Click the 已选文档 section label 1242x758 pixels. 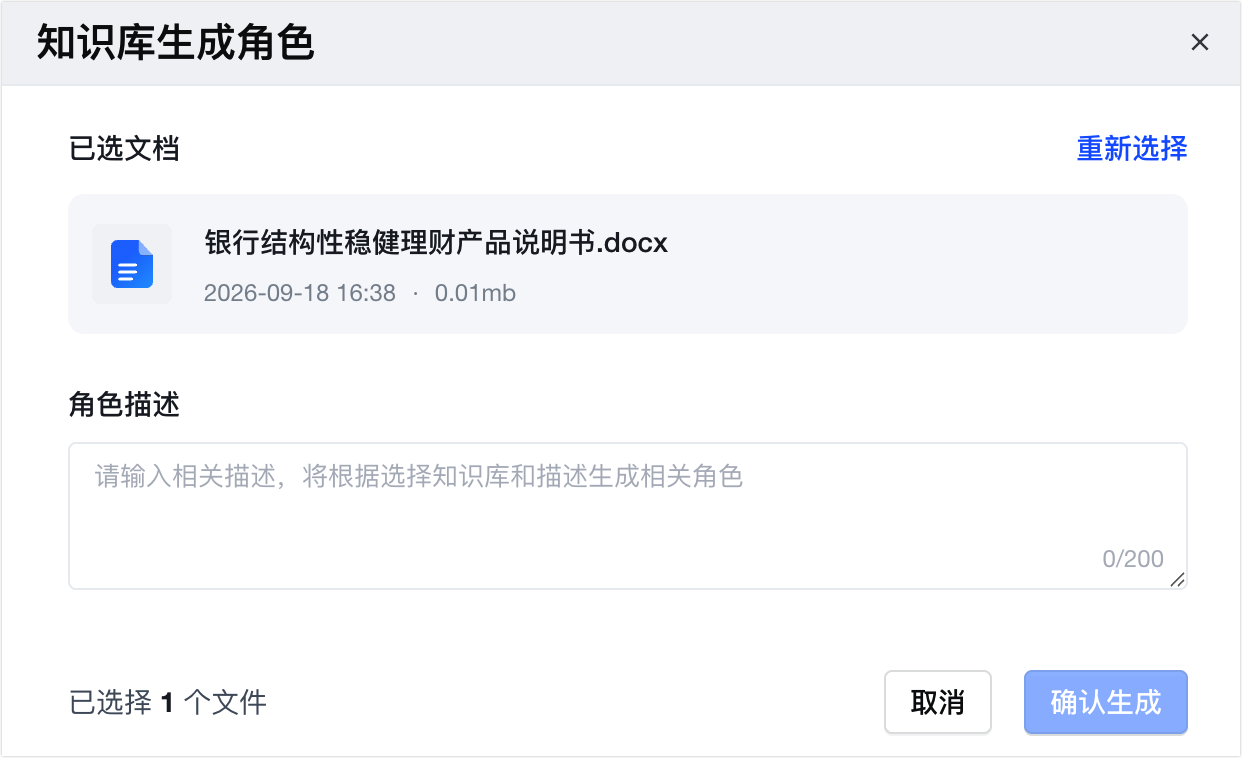[124, 150]
